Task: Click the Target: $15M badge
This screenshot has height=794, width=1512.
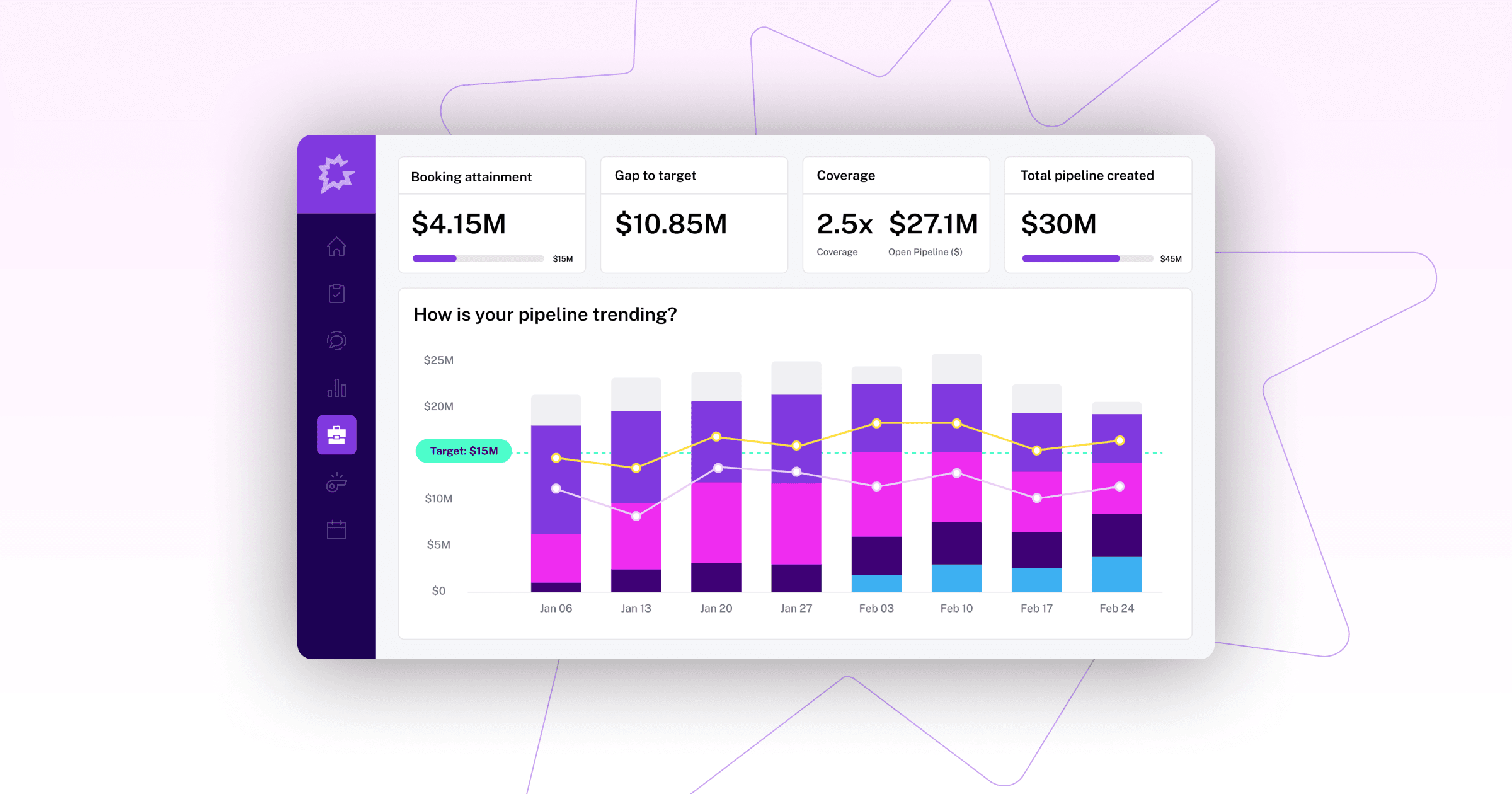Action: coord(463,451)
